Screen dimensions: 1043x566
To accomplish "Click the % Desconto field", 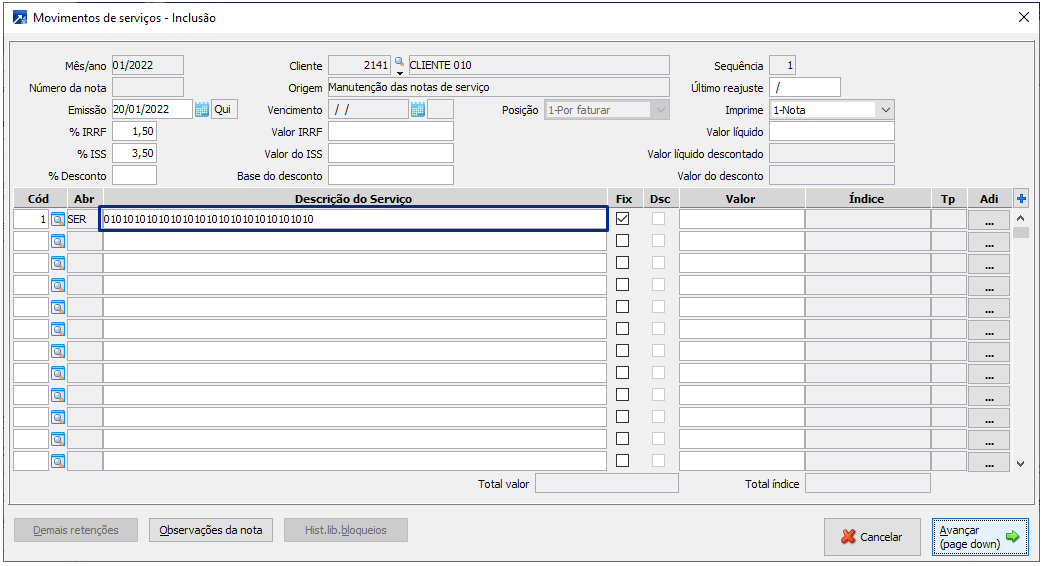I will tap(134, 176).
